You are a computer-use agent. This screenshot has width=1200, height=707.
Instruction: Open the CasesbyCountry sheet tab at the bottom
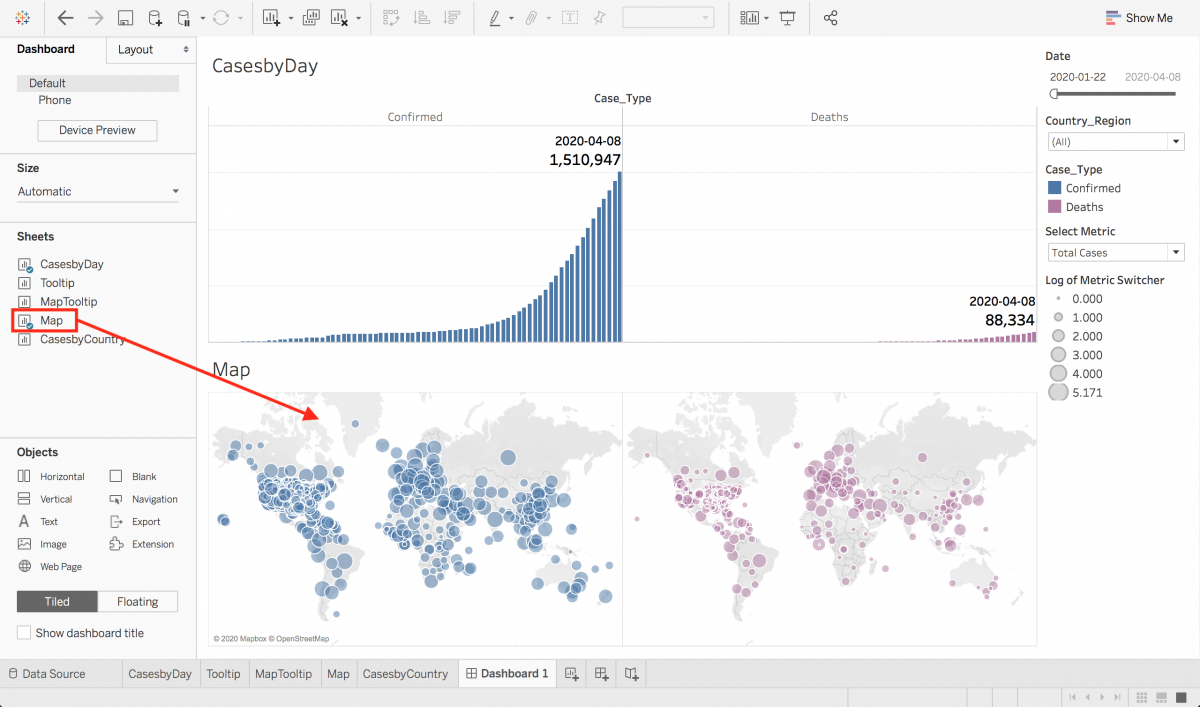point(405,673)
